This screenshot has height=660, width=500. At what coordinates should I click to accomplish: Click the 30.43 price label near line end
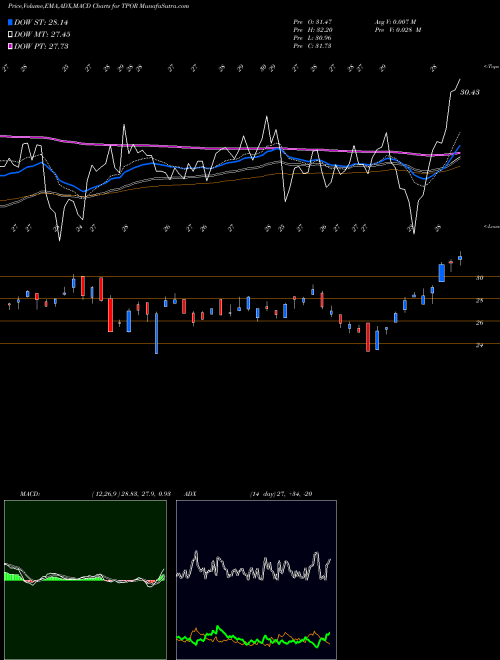(x=470, y=92)
